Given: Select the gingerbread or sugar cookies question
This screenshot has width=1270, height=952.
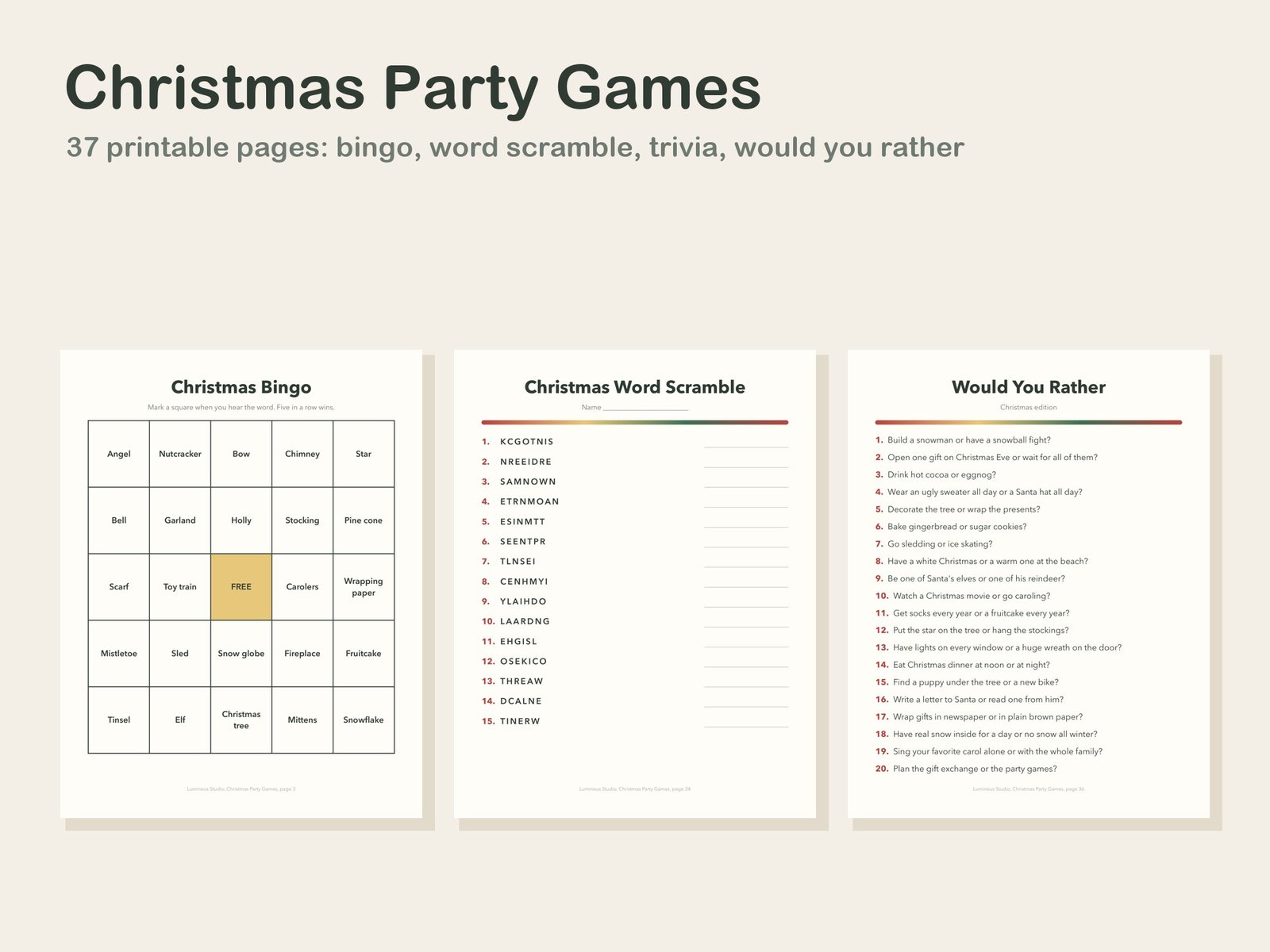Looking at the screenshot, I should point(951,527).
